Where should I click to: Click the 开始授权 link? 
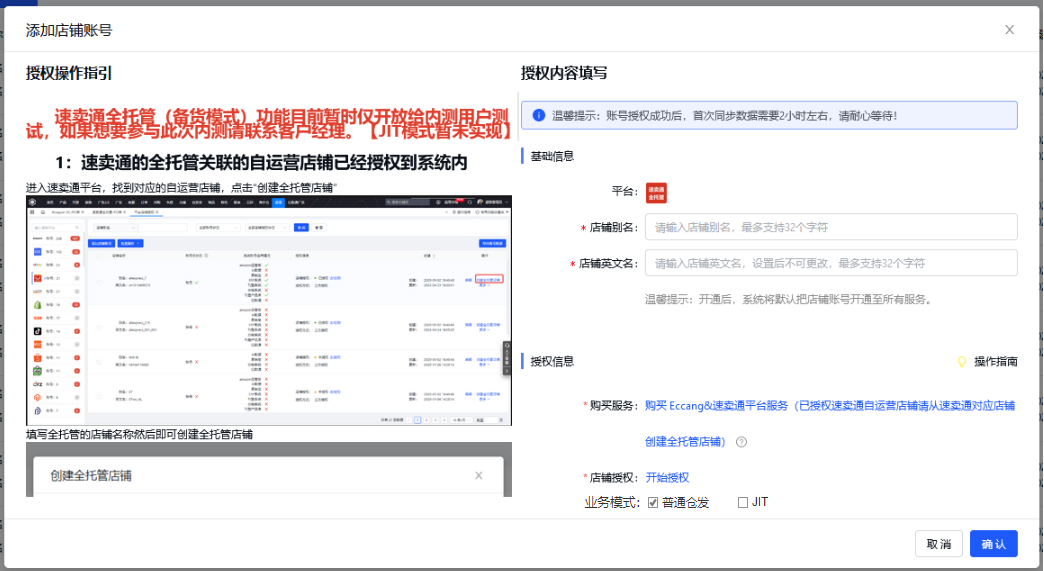point(667,477)
